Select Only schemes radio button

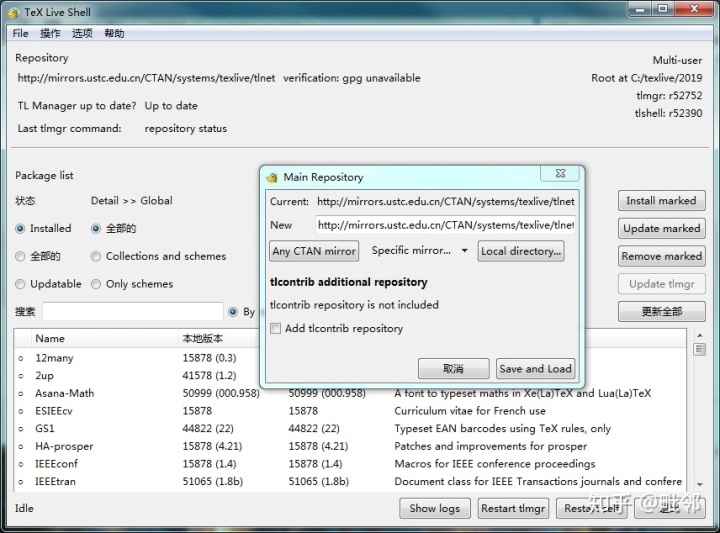[96, 284]
